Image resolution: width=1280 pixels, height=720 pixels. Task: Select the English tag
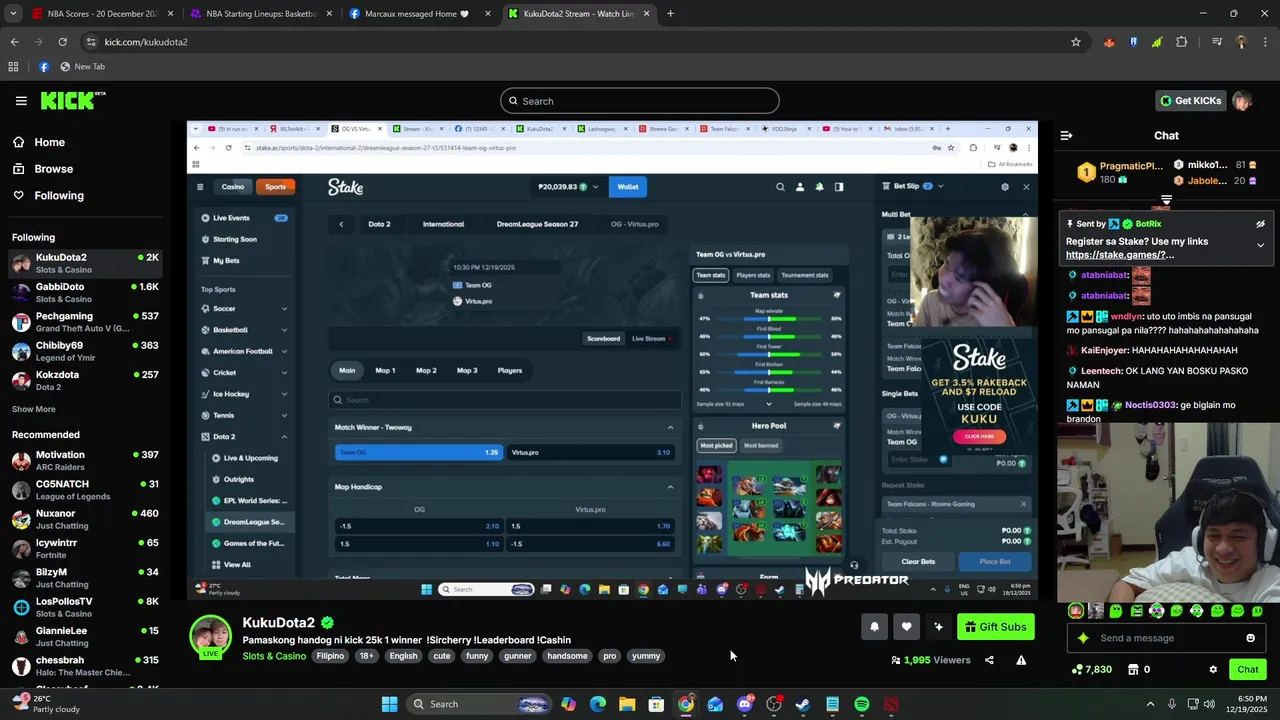pos(403,656)
